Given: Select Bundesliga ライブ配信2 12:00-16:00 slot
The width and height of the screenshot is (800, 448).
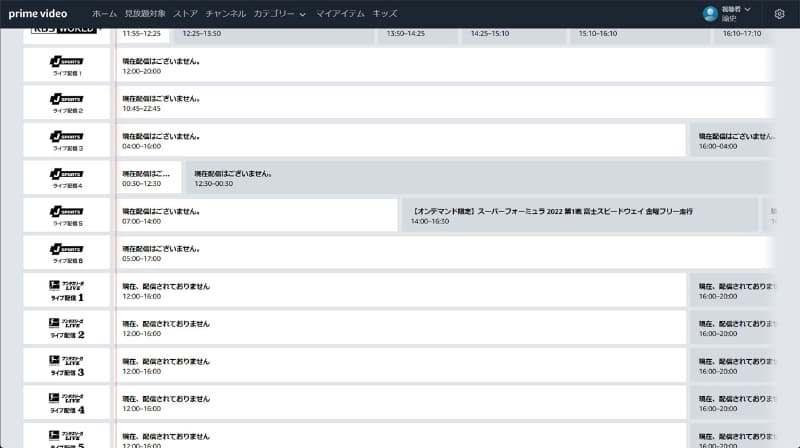Looking at the screenshot, I should [x=401, y=328].
